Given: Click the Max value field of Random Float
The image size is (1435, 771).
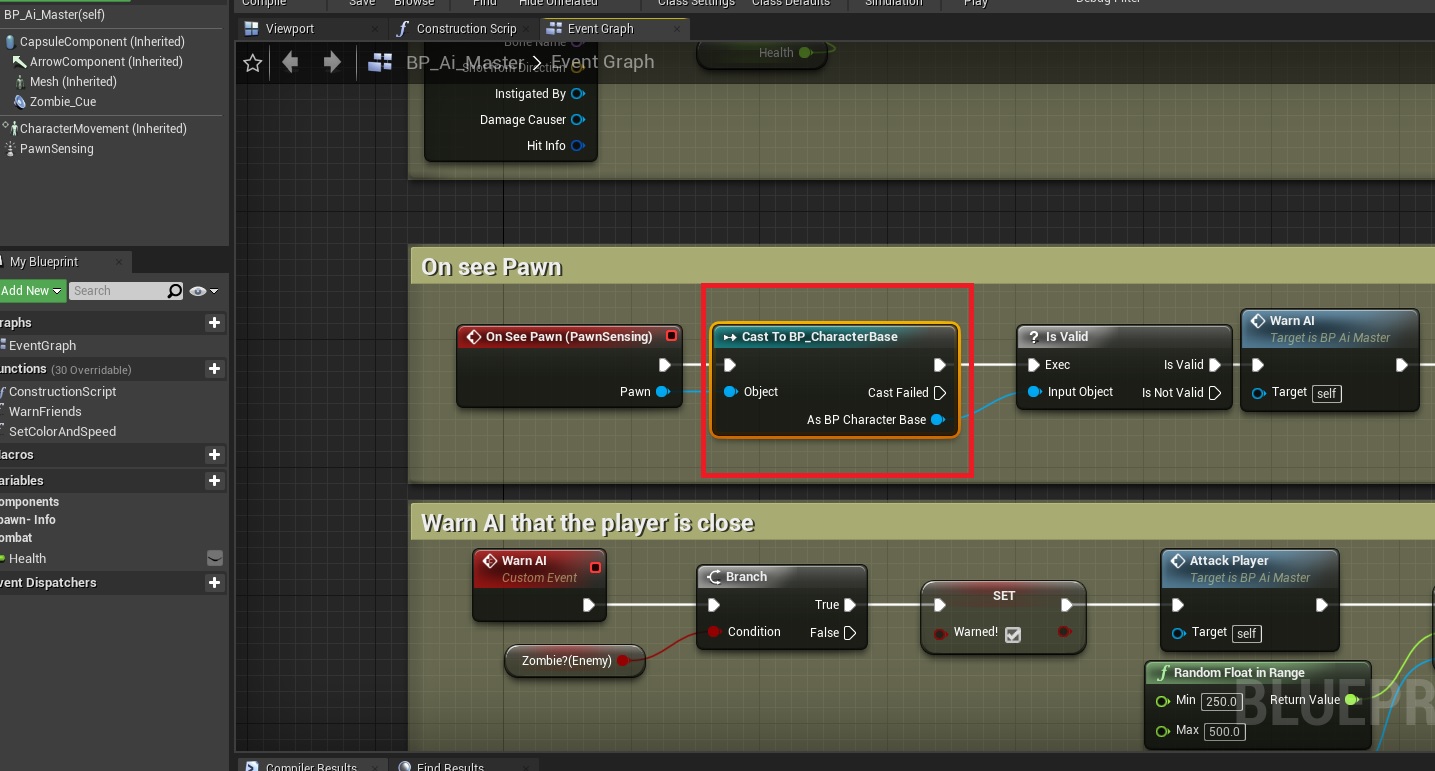Looking at the screenshot, I should pyautogui.click(x=1222, y=731).
